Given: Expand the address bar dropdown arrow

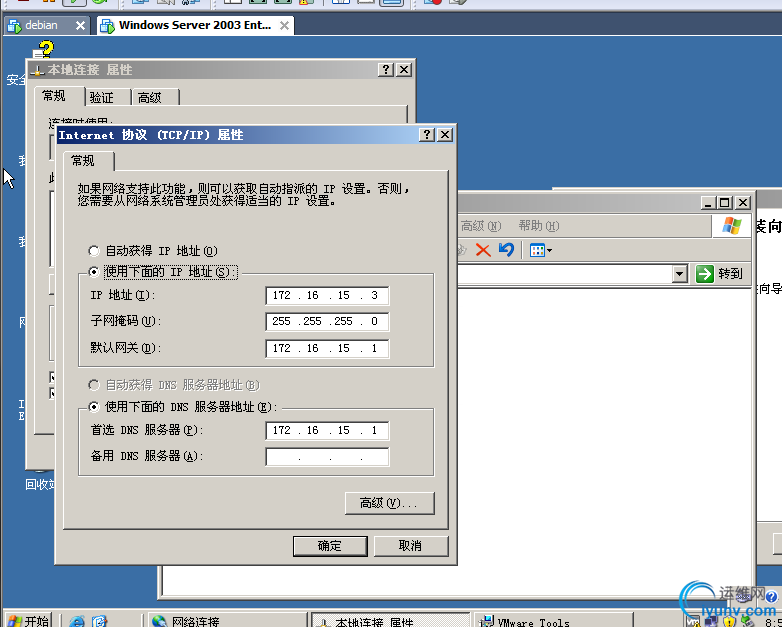Looking at the screenshot, I should [680, 274].
